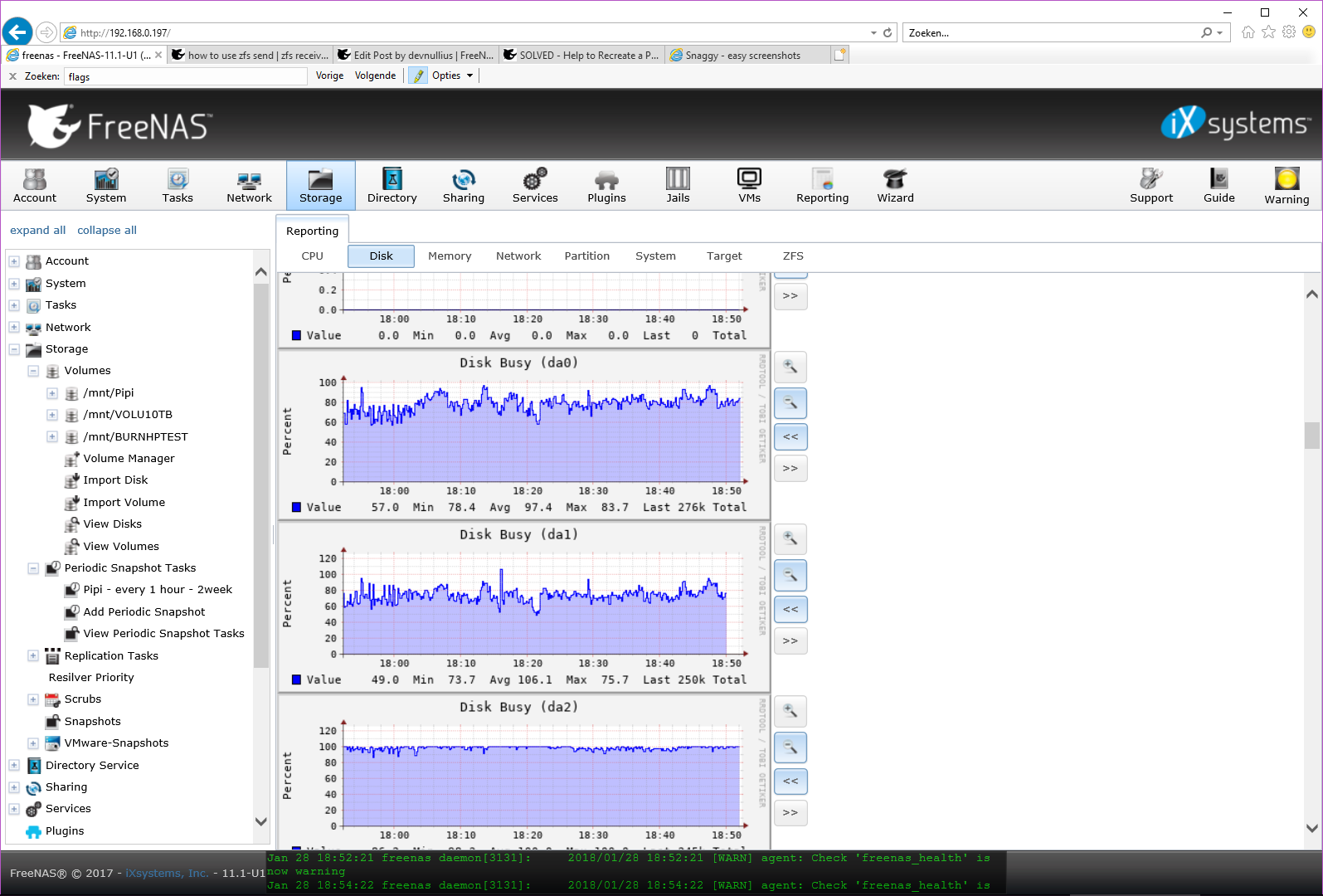Expand the Account tree node
The width and height of the screenshot is (1323, 896).
click(14, 261)
